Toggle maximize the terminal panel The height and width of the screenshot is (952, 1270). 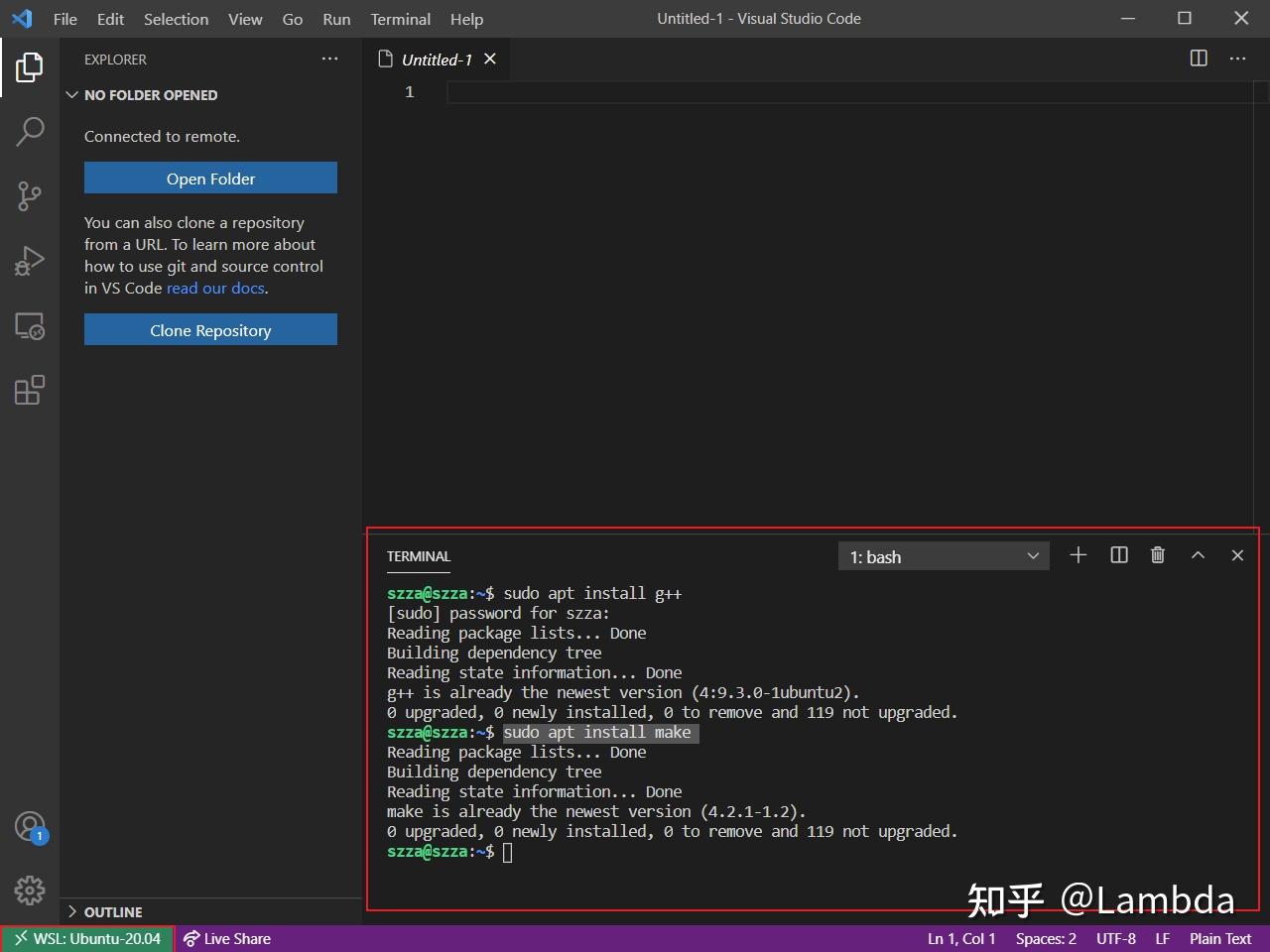click(1198, 555)
